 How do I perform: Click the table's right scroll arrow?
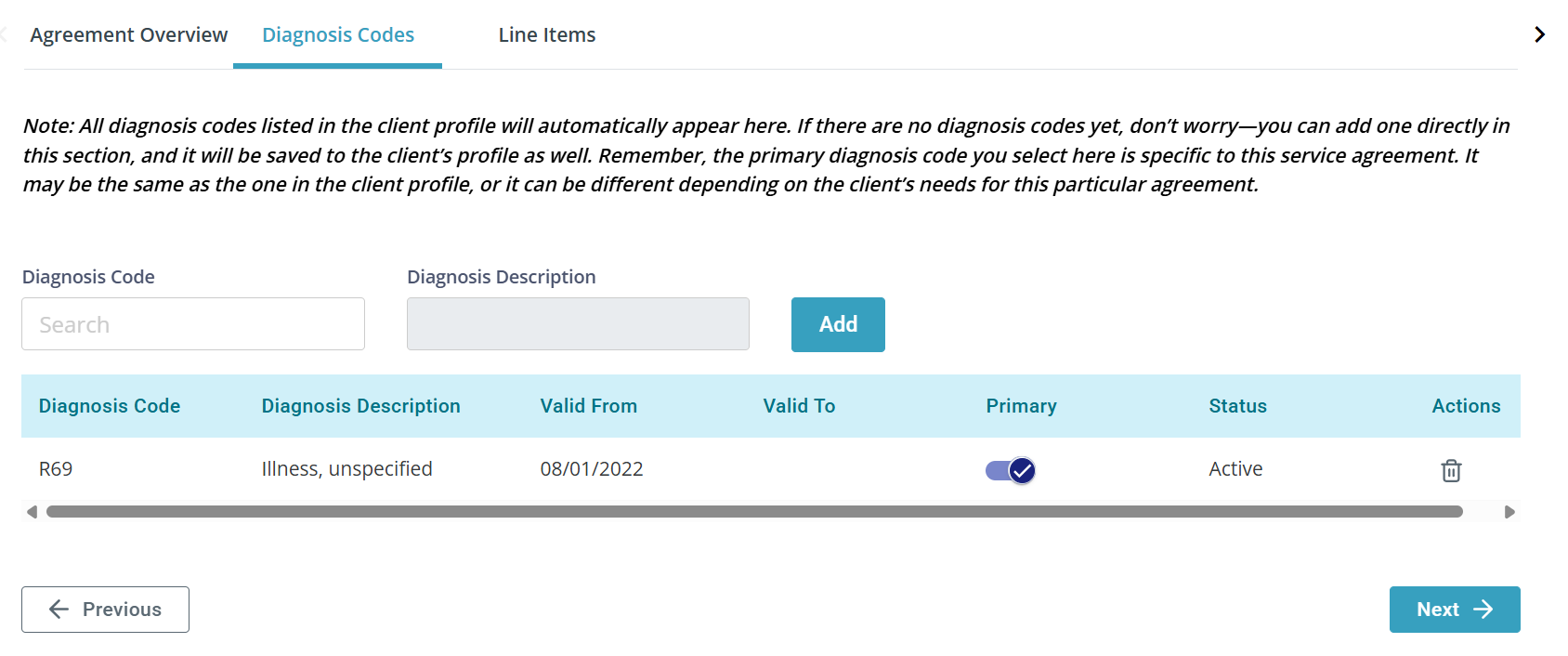[x=1509, y=512]
